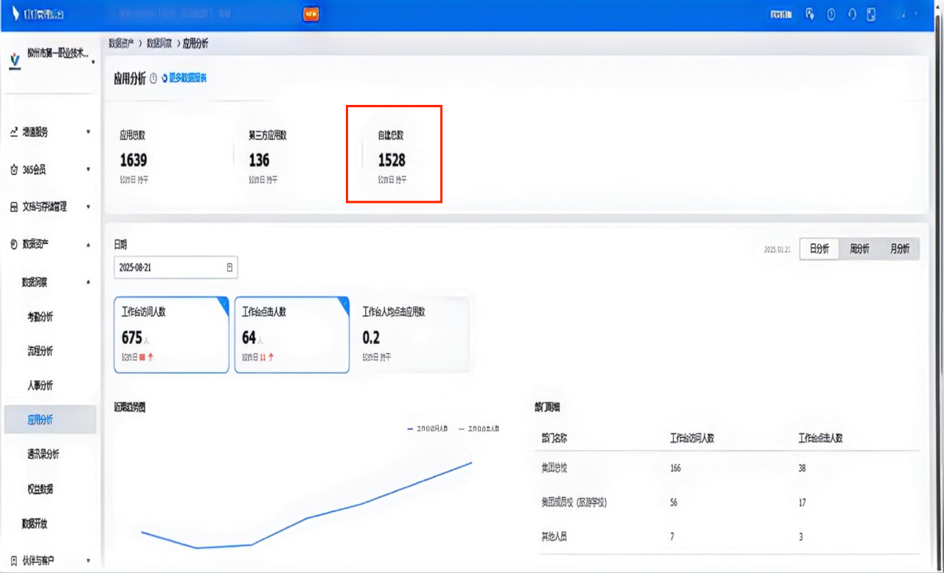The width and height of the screenshot is (944, 573).
Task: Click the blue trend line in the chart
Action: tap(306, 518)
